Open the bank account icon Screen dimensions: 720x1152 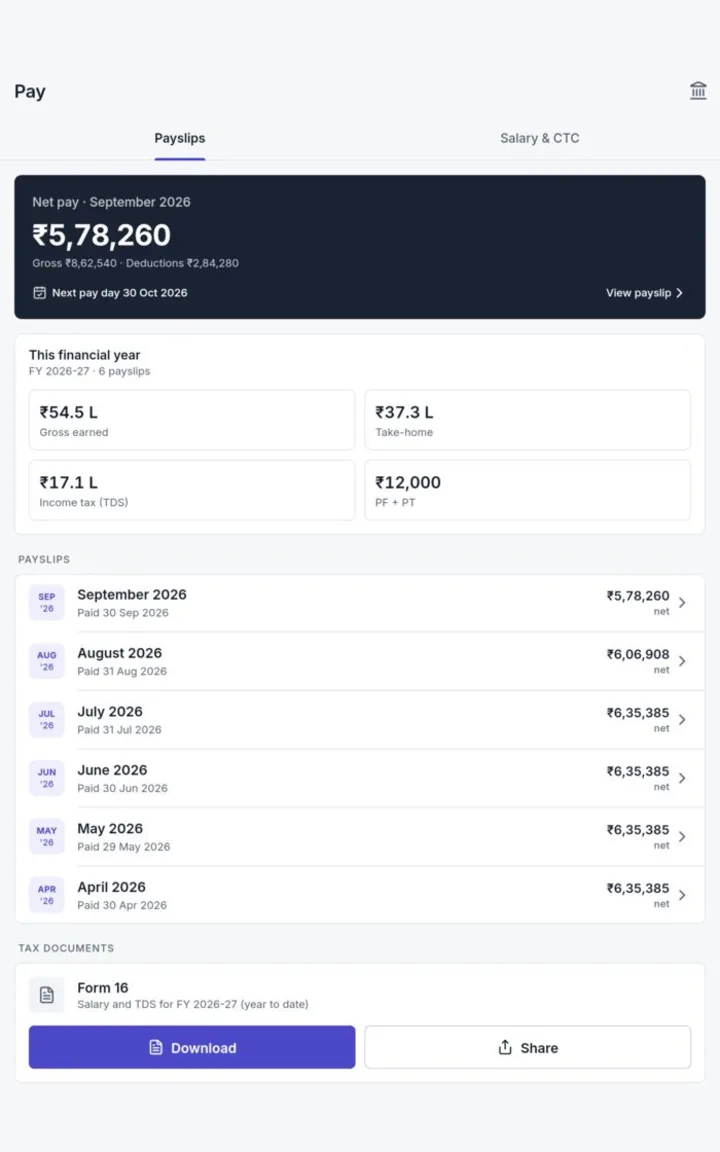[698, 90]
